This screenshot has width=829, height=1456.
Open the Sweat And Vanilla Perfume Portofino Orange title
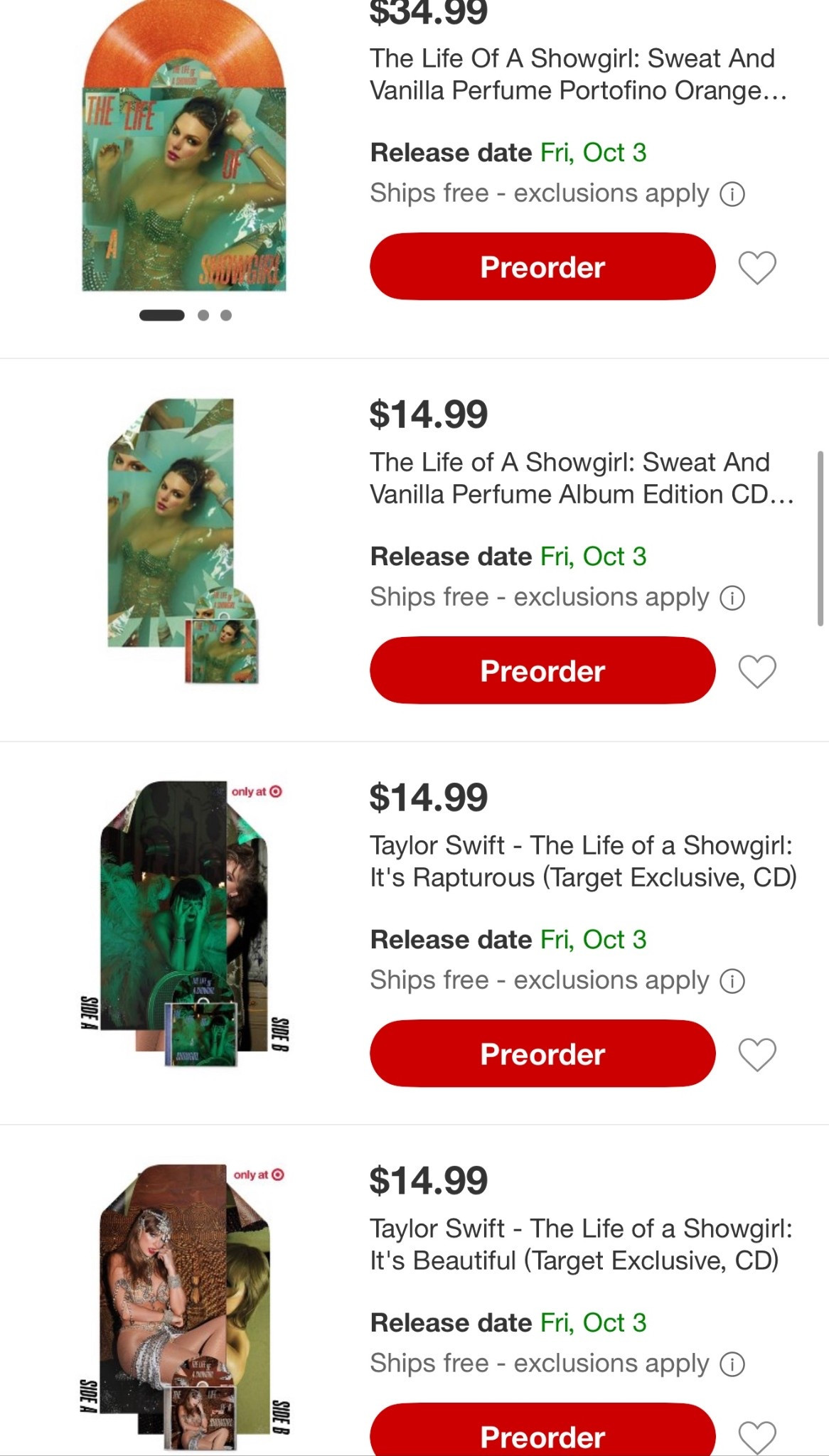(x=577, y=75)
